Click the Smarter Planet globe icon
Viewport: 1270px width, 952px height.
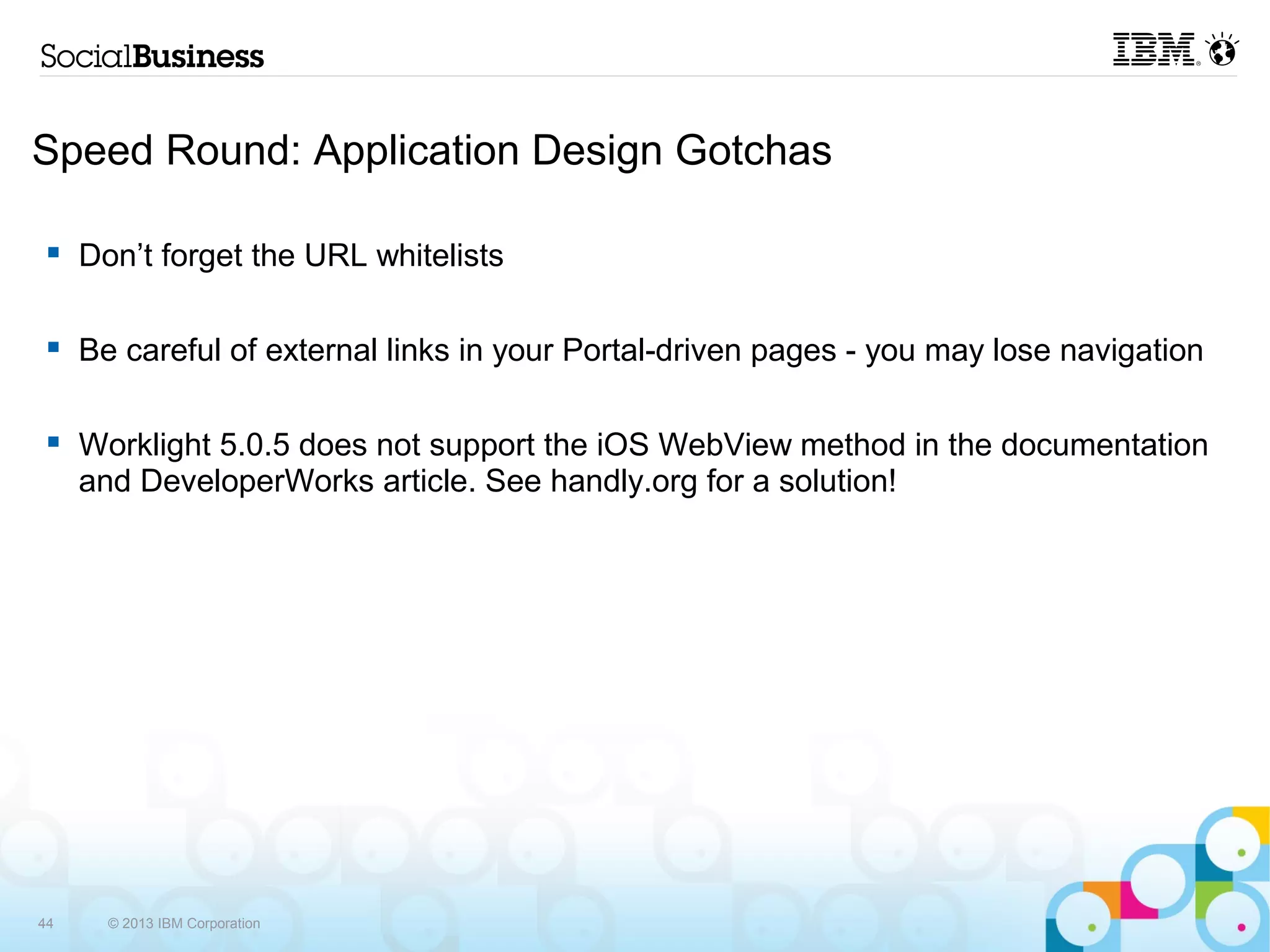pyautogui.click(x=1222, y=49)
